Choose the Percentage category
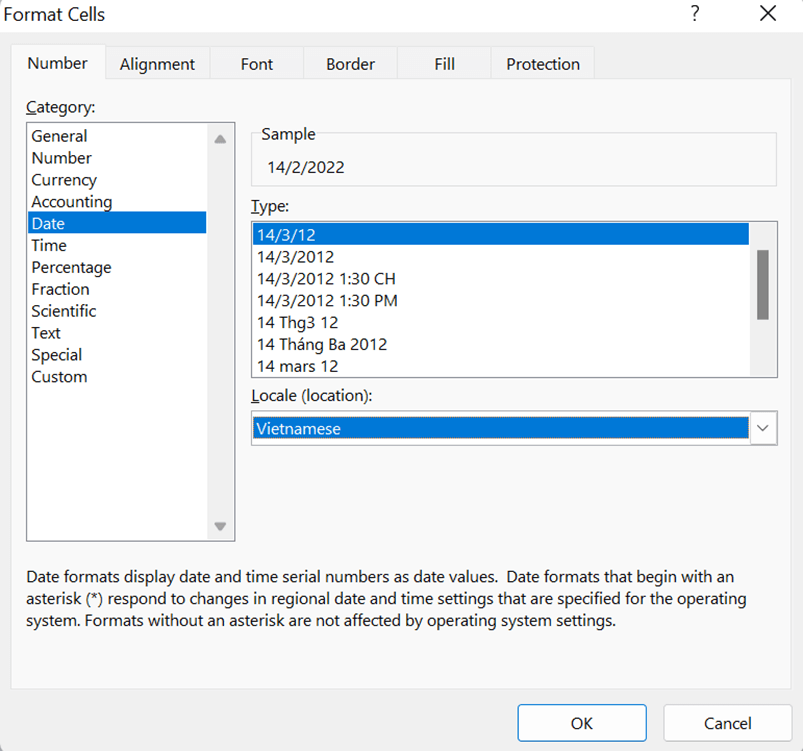 tap(71, 267)
